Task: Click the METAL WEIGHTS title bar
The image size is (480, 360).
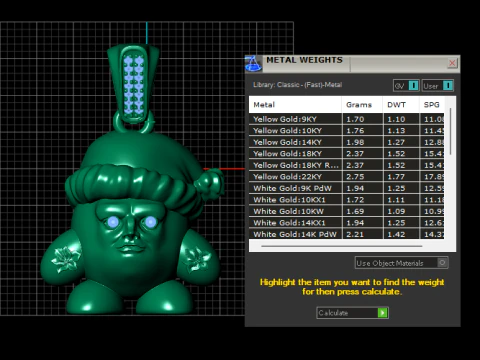Action: click(x=353, y=64)
